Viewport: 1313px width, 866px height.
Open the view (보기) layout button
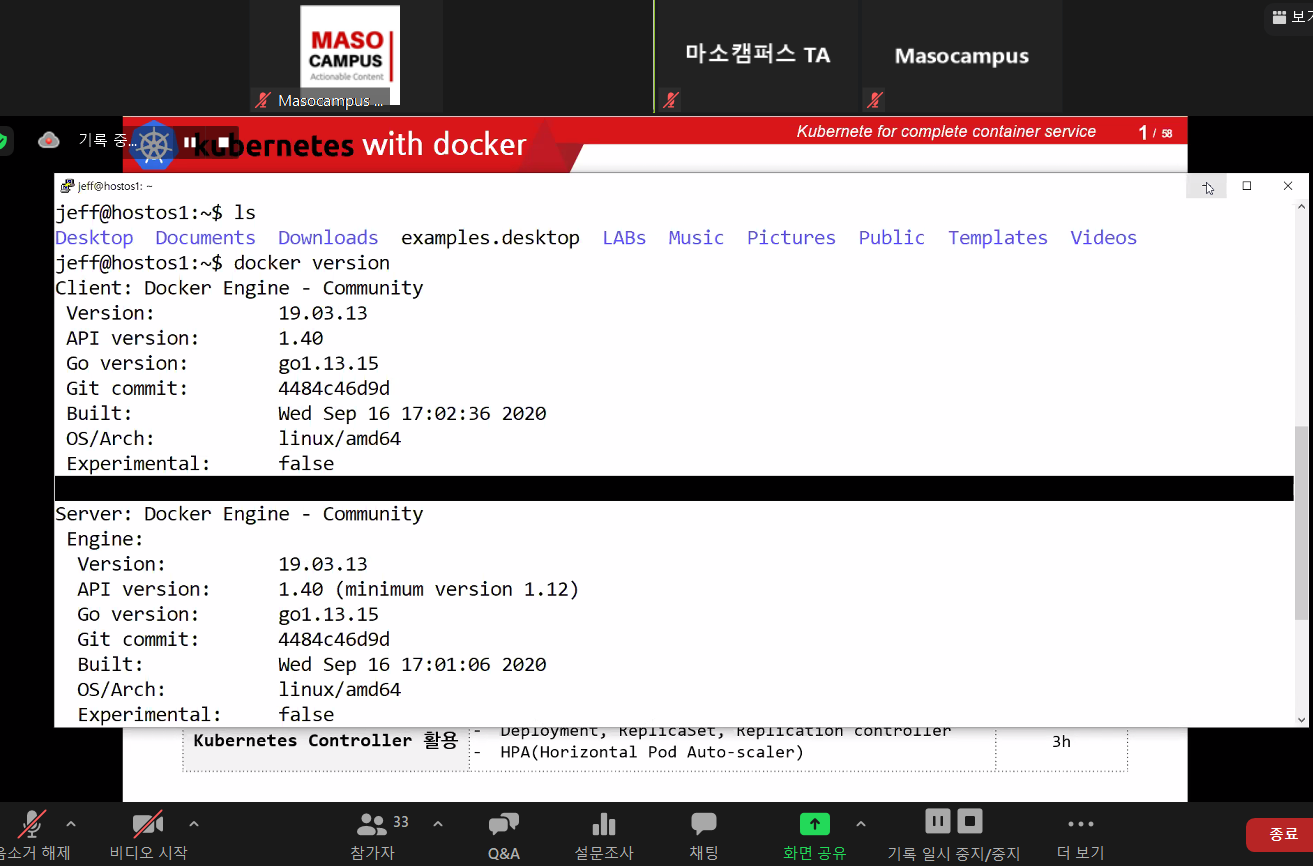[1290, 17]
